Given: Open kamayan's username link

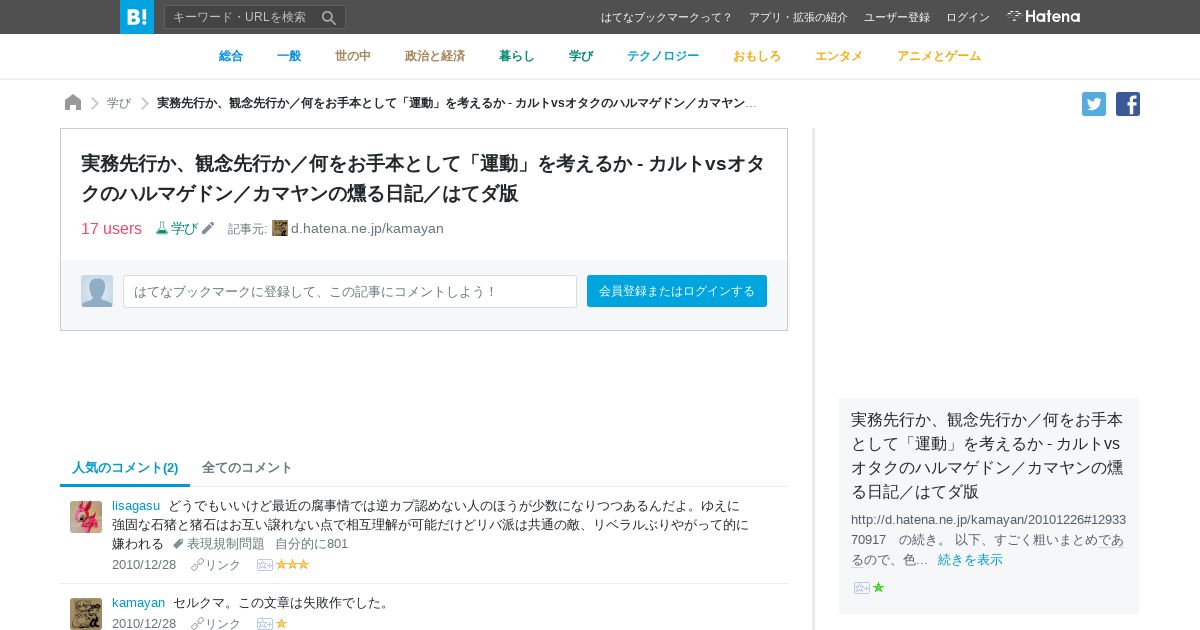Looking at the screenshot, I should click(x=138, y=603).
